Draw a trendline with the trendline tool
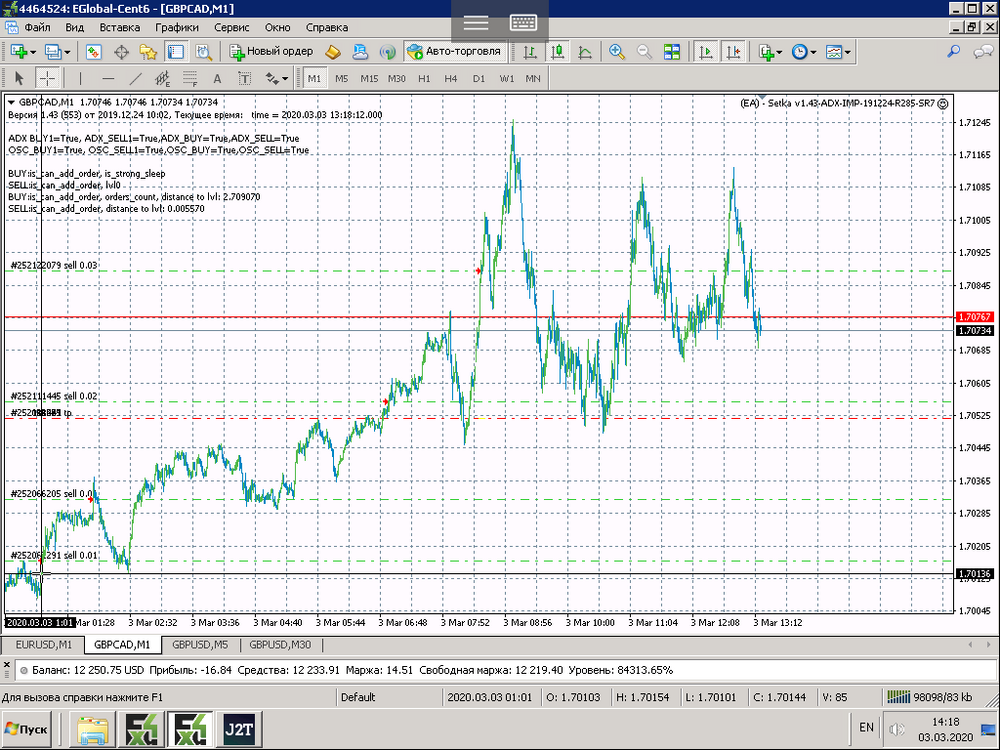Image resolution: width=1000 pixels, height=750 pixels. pyautogui.click(x=135, y=78)
